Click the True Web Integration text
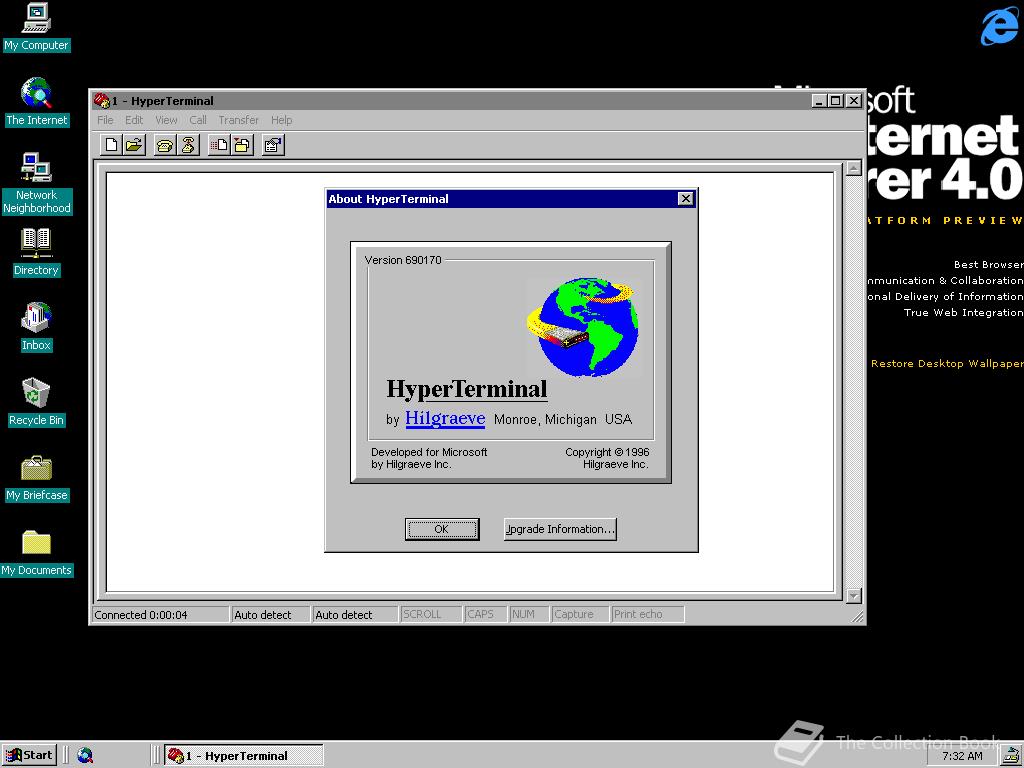This screenshot has height=768, width=1024. (963, 312)
